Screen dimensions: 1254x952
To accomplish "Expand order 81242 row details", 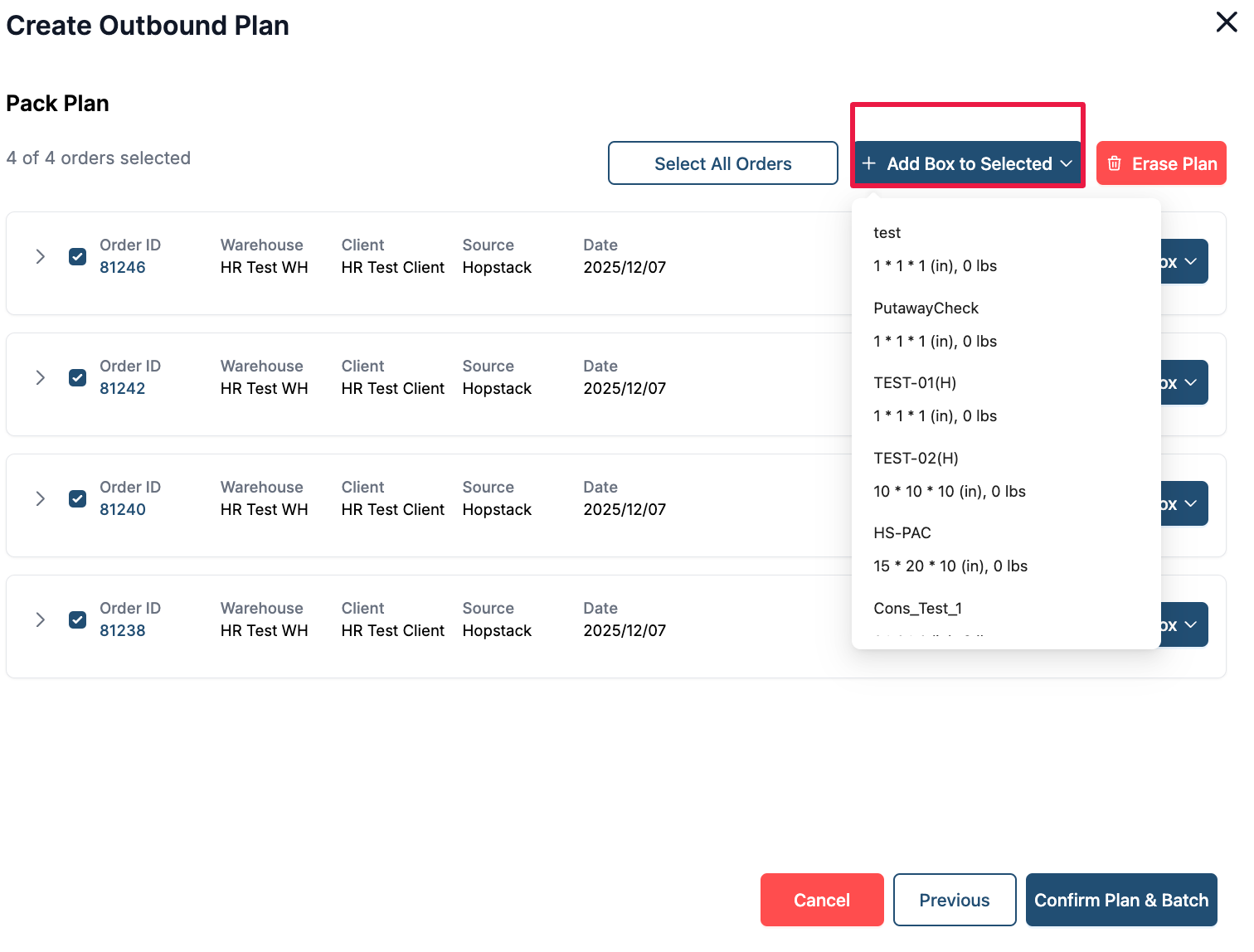I will point(40,377).
